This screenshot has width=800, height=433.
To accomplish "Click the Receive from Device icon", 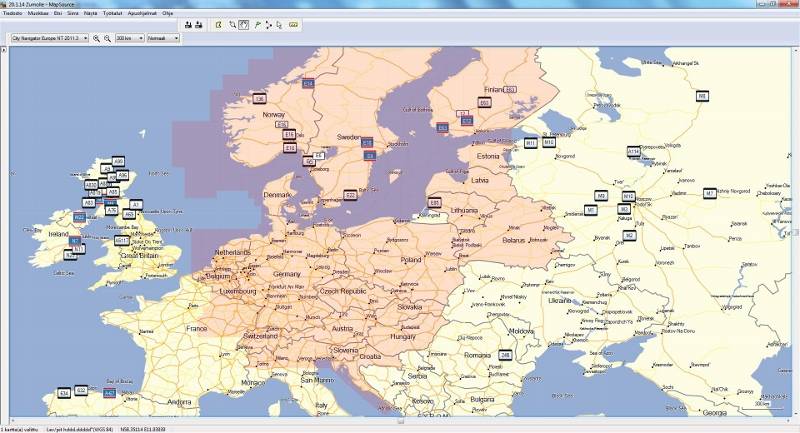I will click(x=198, y=24).
